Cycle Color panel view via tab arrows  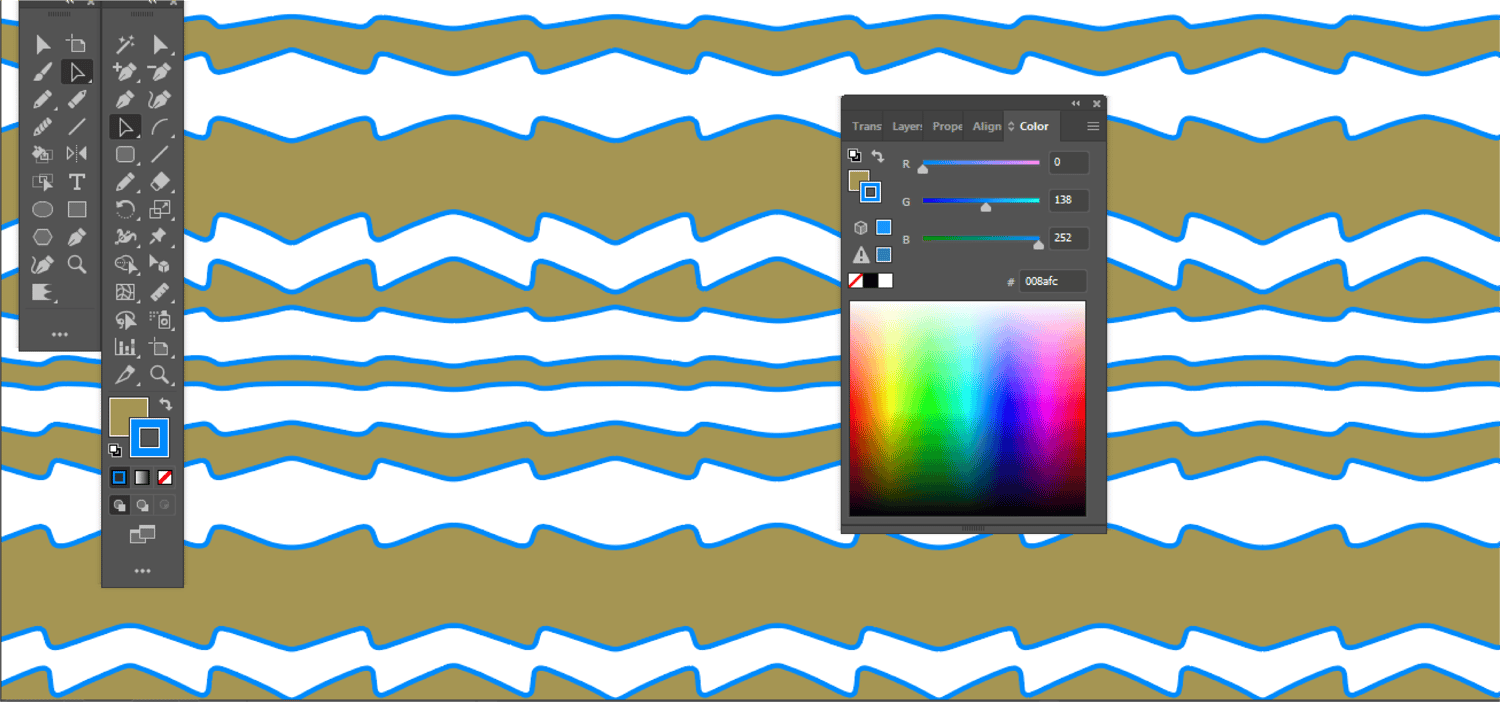(1011, 126)
